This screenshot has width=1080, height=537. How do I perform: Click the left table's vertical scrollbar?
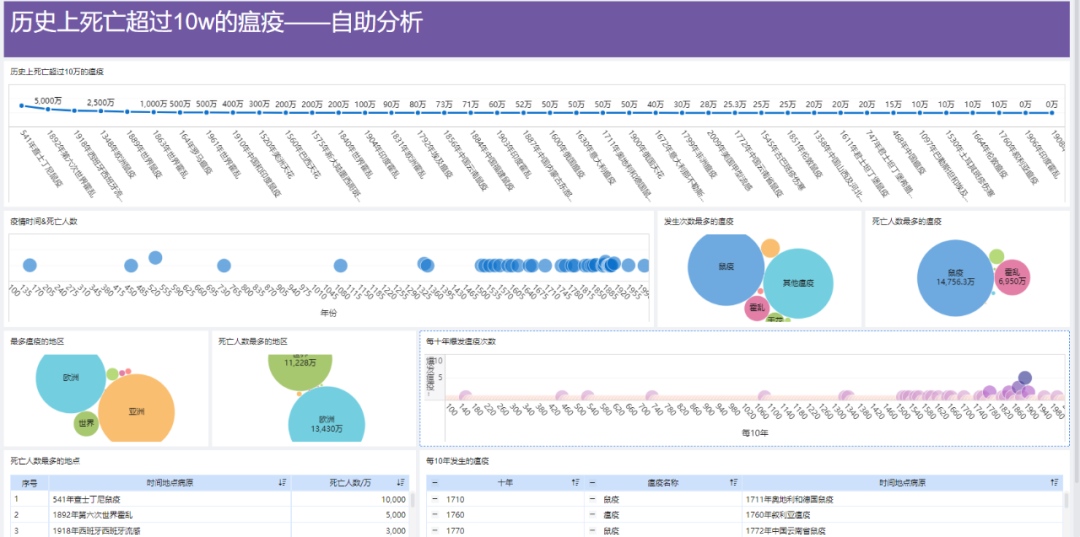(413, 501)
